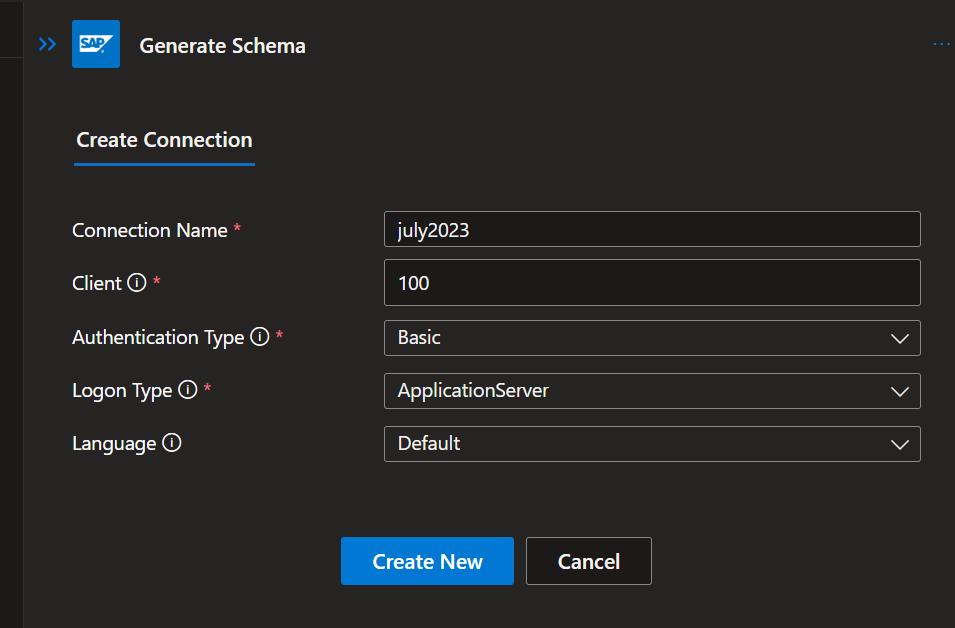Click the Authentication Type info icon
The image size is (955, 628).
coord(259,337)
